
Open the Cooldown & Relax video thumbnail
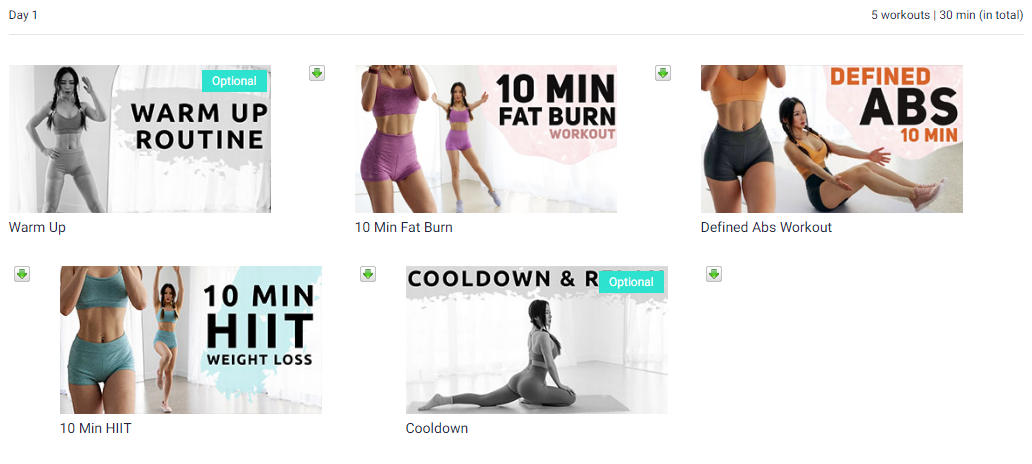pyautogui.click(x=536, y=340)
